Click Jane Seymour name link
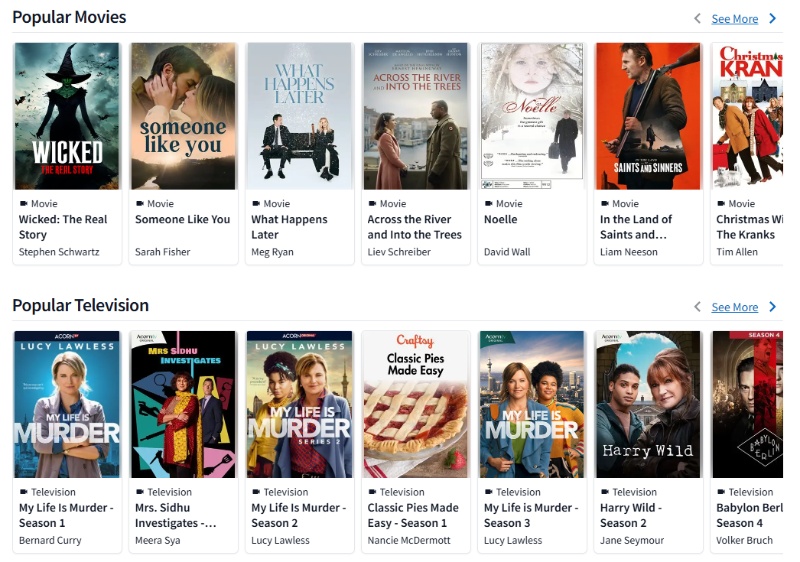 [x=632, y=540]
